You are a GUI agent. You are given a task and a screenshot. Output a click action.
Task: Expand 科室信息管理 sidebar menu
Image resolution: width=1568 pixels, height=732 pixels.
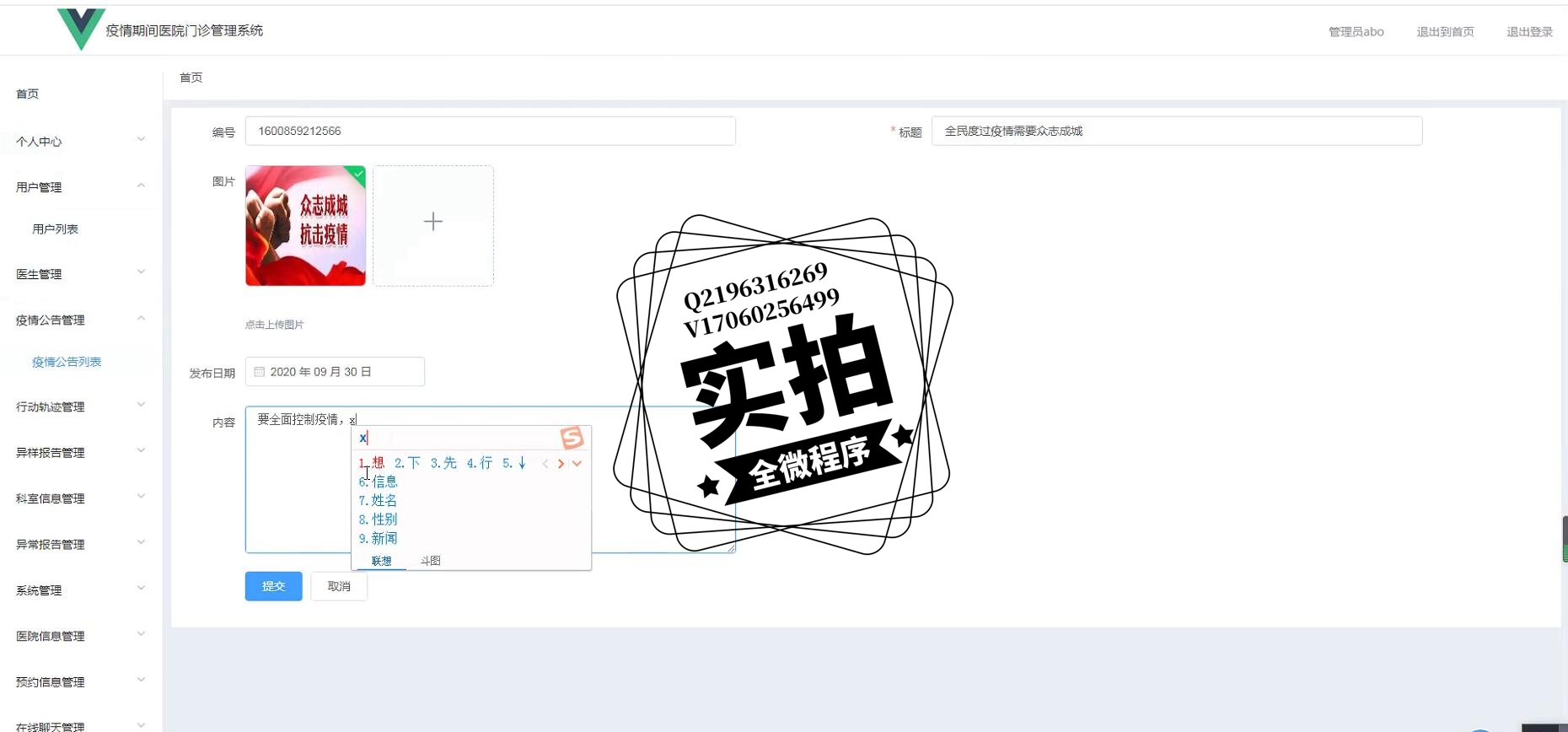coord(81,498)
